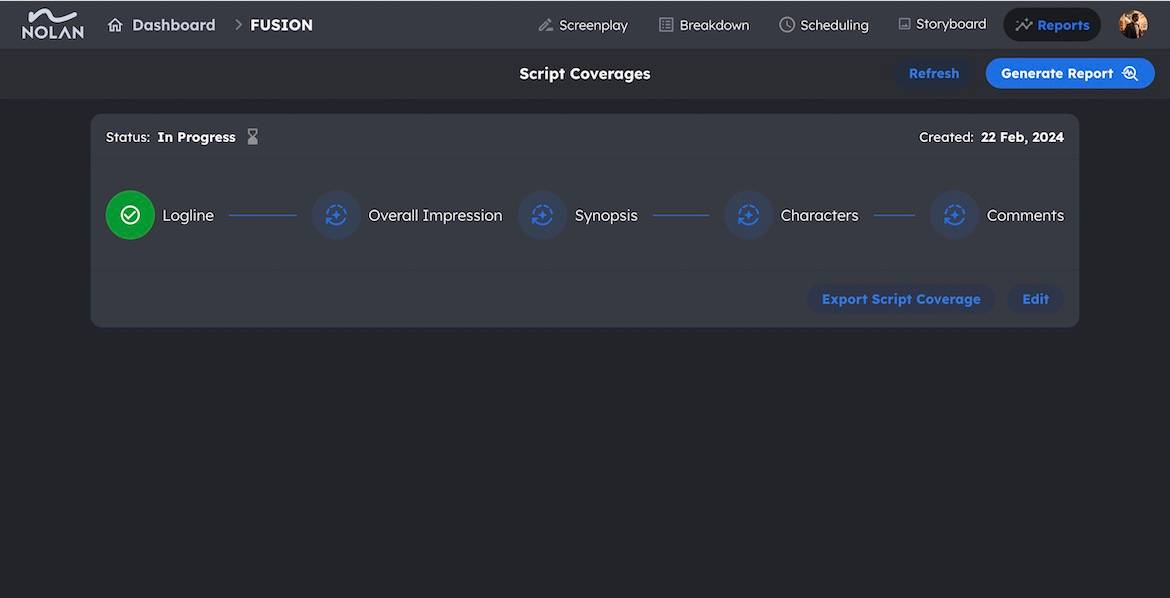1170x598 pixels.
Task: Click the green Logline checkmark icon
Action: (130, 215)
